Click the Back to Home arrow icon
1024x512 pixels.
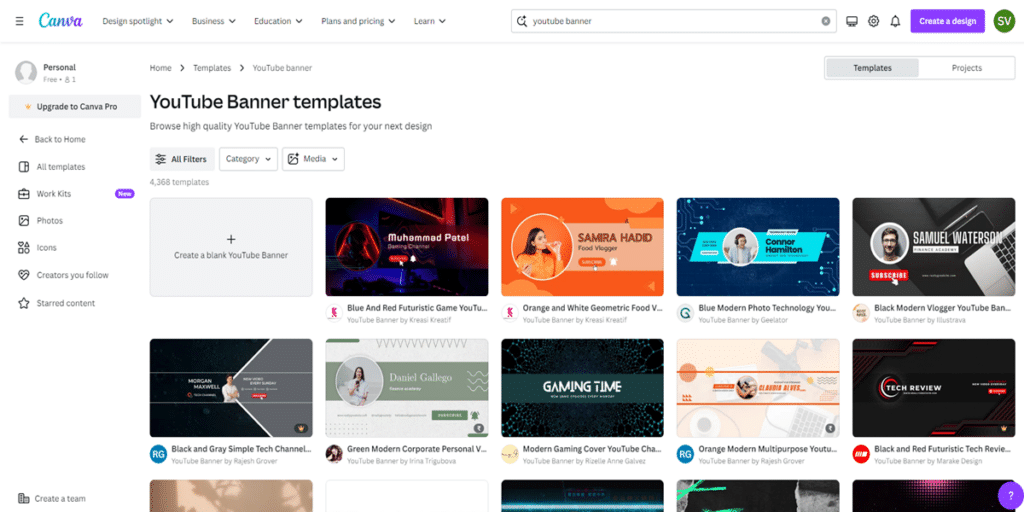(x=24, y=139)
